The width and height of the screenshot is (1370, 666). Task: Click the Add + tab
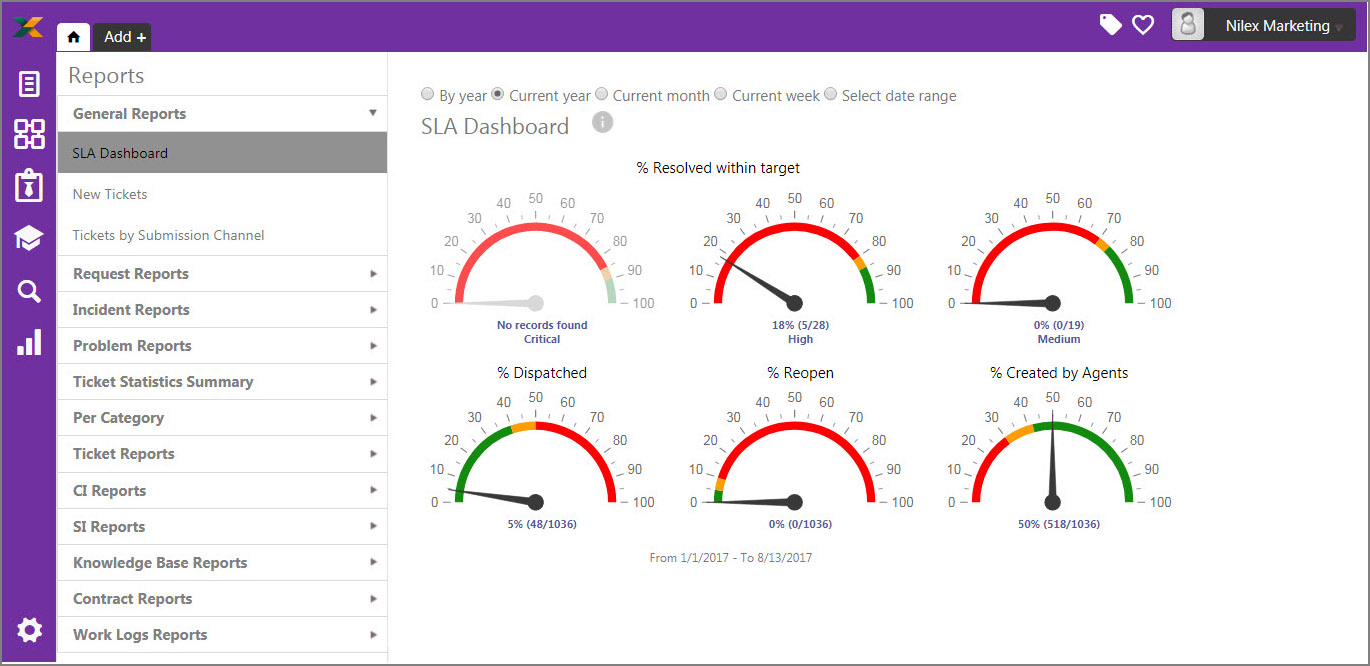click(124, 37)
